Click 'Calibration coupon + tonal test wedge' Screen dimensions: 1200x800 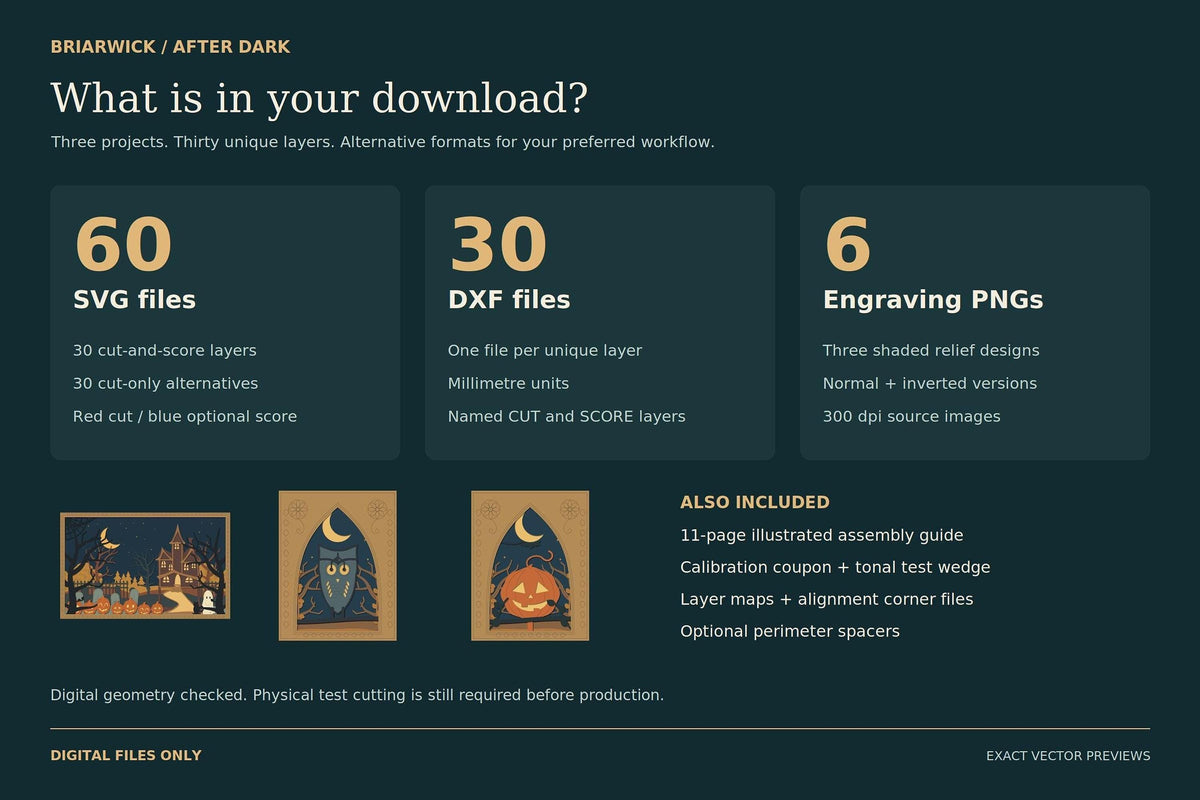tap(835, 568)
